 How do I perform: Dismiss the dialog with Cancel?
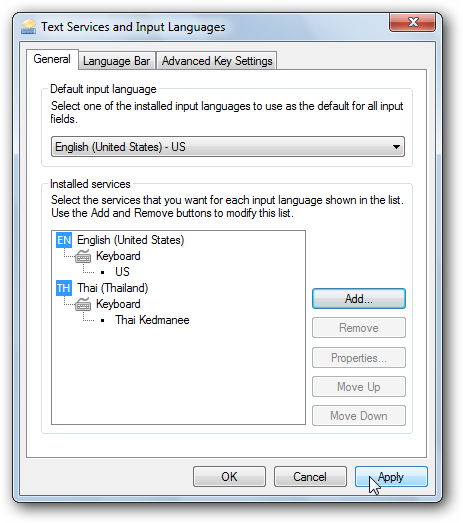coord(310,477)
